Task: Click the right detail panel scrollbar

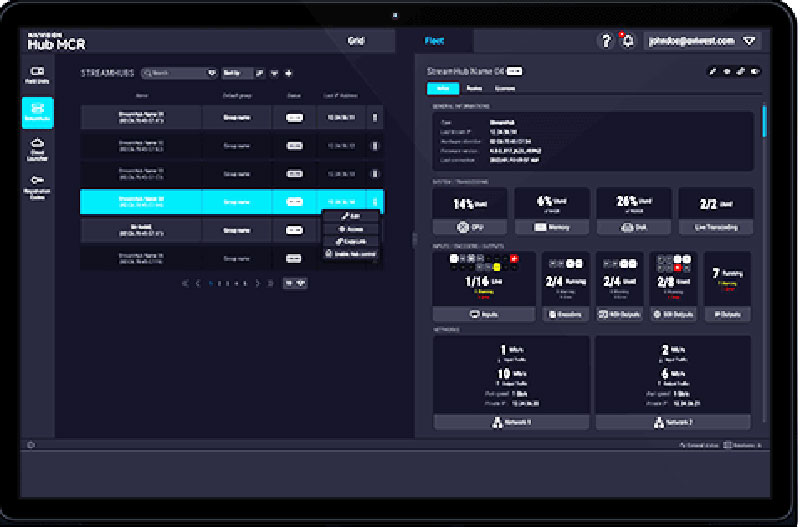Action: pos(765,120)
